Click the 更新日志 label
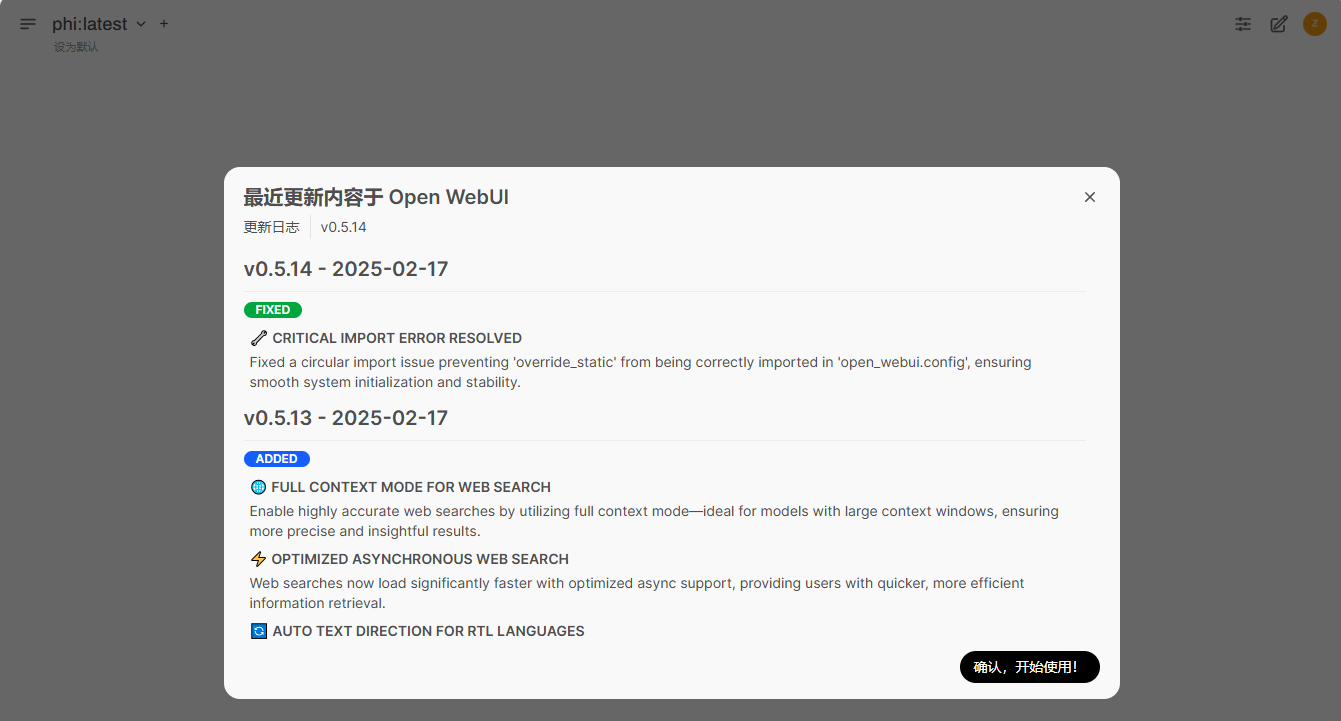 [x=271, y=227]
